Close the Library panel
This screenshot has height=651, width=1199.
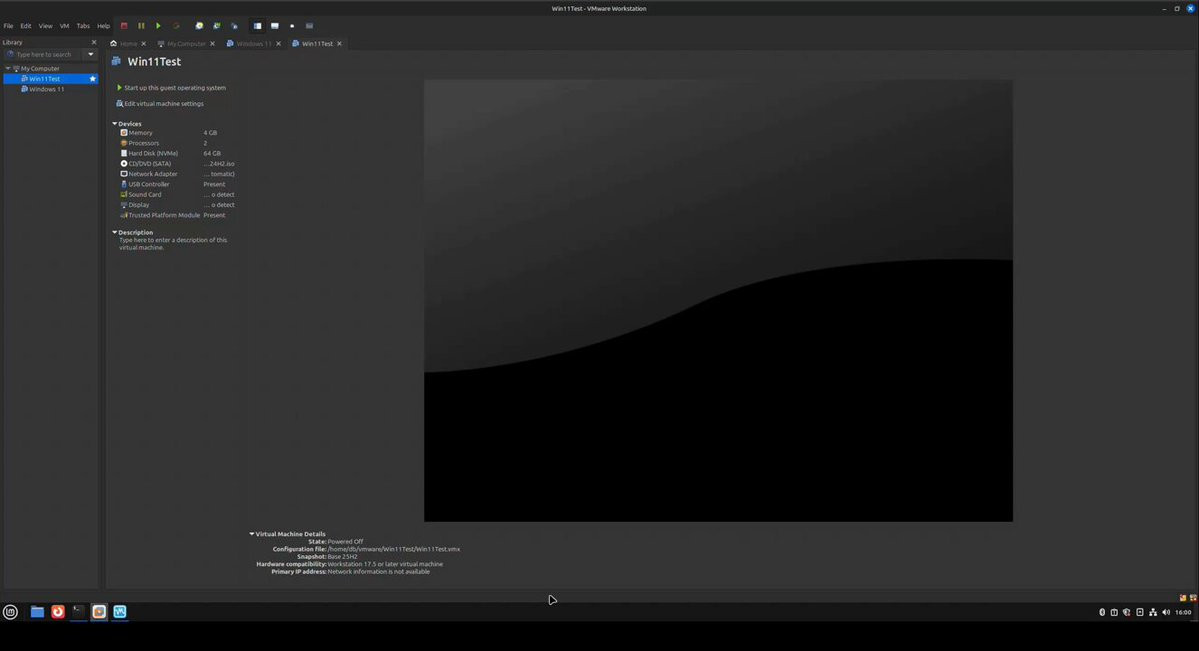94,43
